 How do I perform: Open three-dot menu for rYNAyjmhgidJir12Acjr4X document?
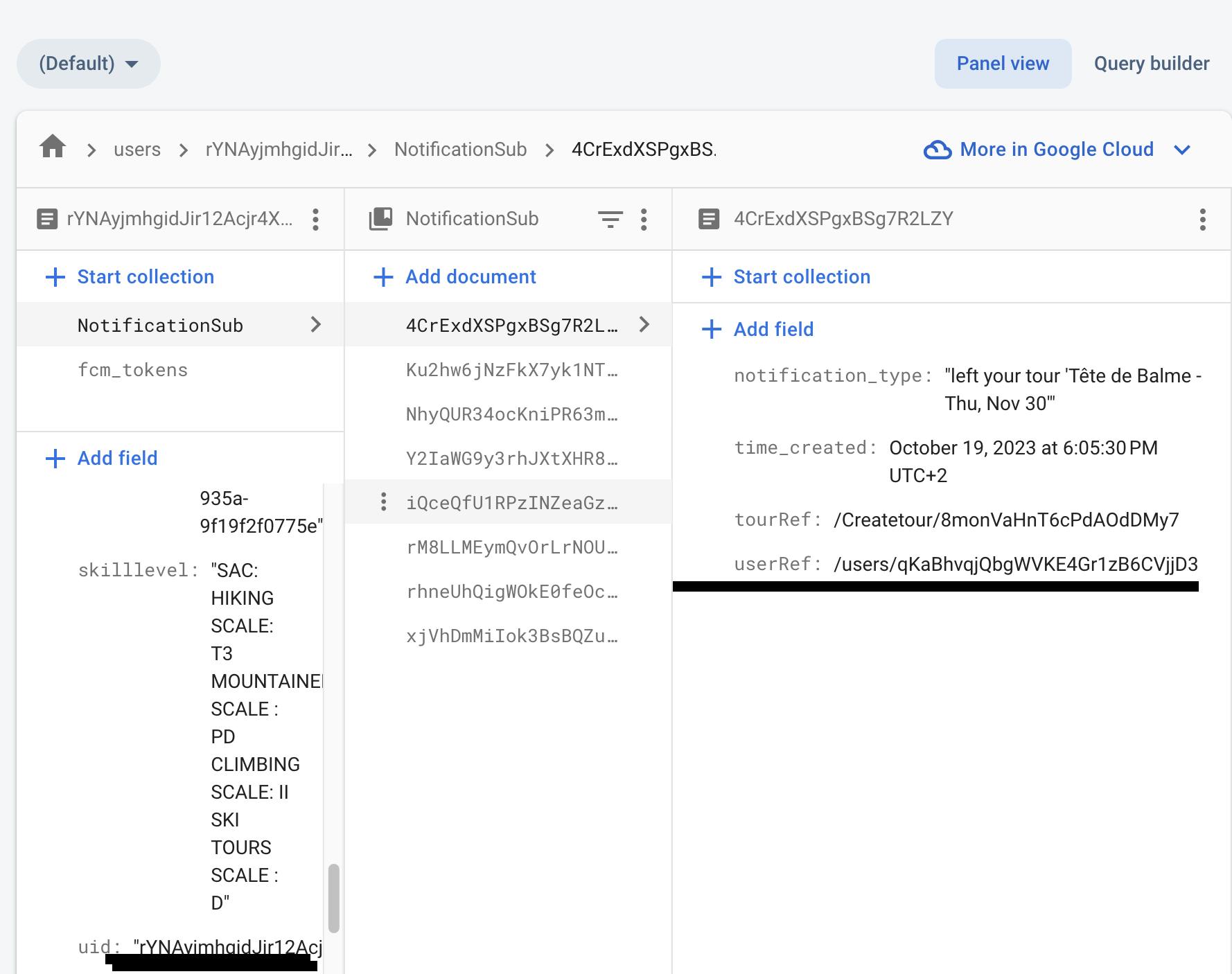pos(315,220)
